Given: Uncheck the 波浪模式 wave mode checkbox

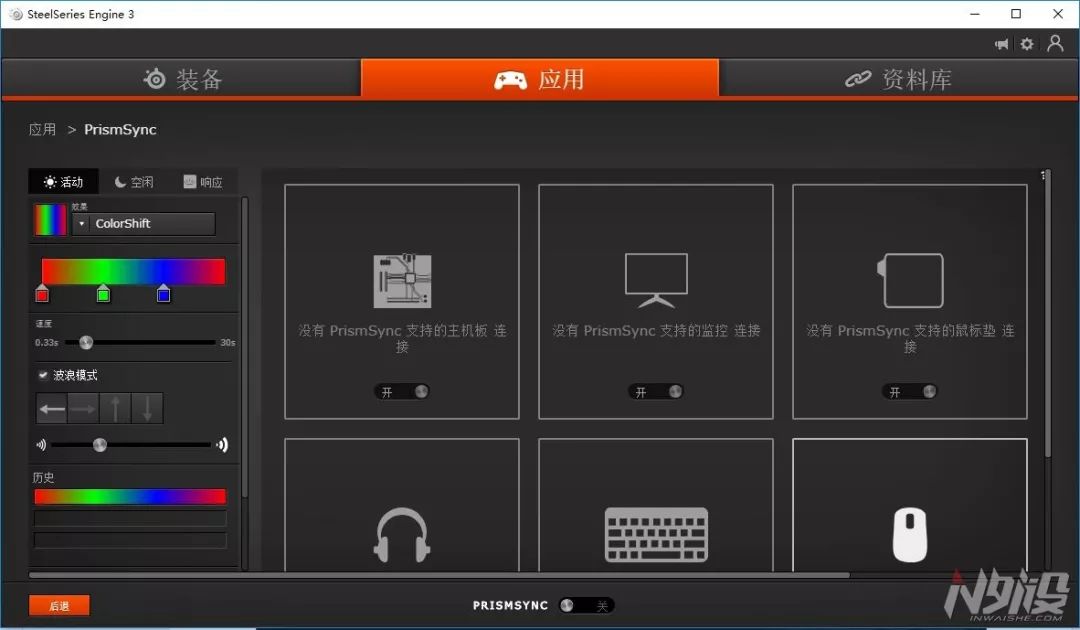Looking at the screenshot, I should tap(43, 375).
